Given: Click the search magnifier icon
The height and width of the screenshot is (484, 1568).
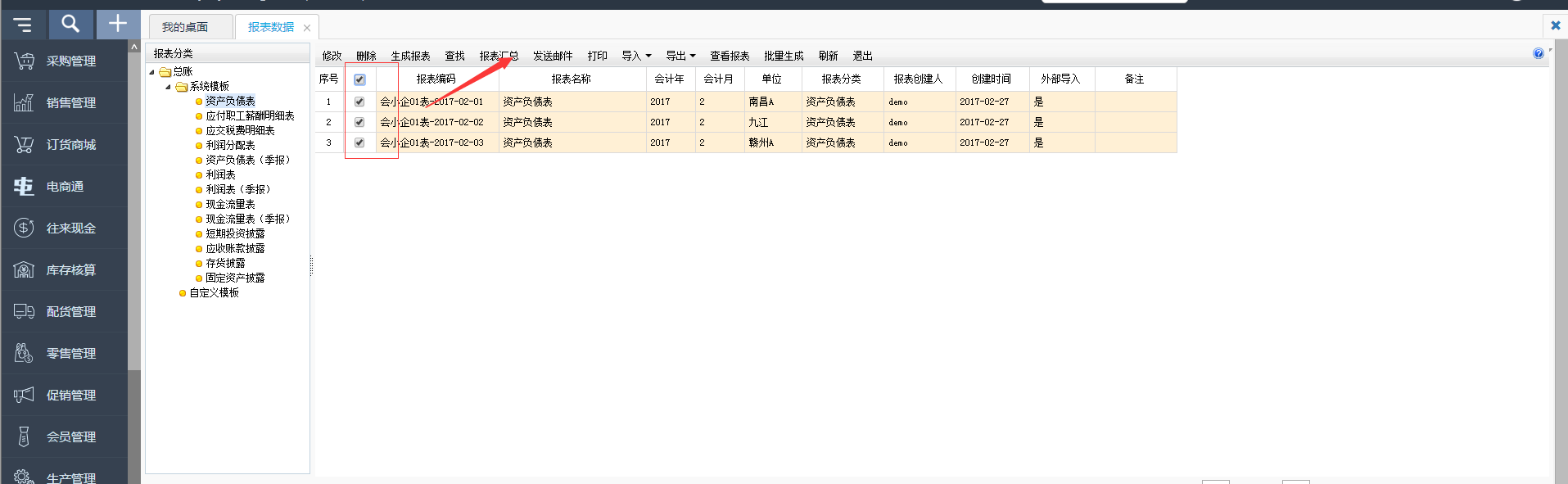Looking at the screenshot, I should [x=70, y=24].
